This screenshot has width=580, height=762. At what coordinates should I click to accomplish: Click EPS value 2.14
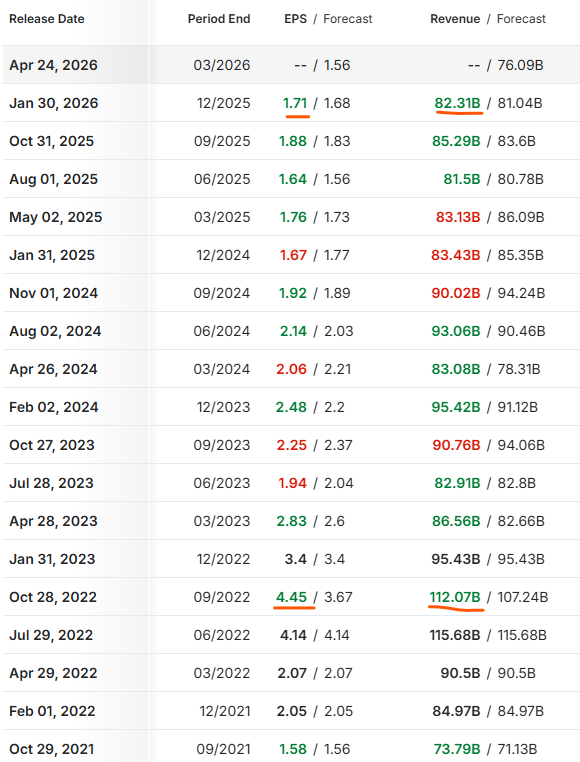[x=293, y=331]
